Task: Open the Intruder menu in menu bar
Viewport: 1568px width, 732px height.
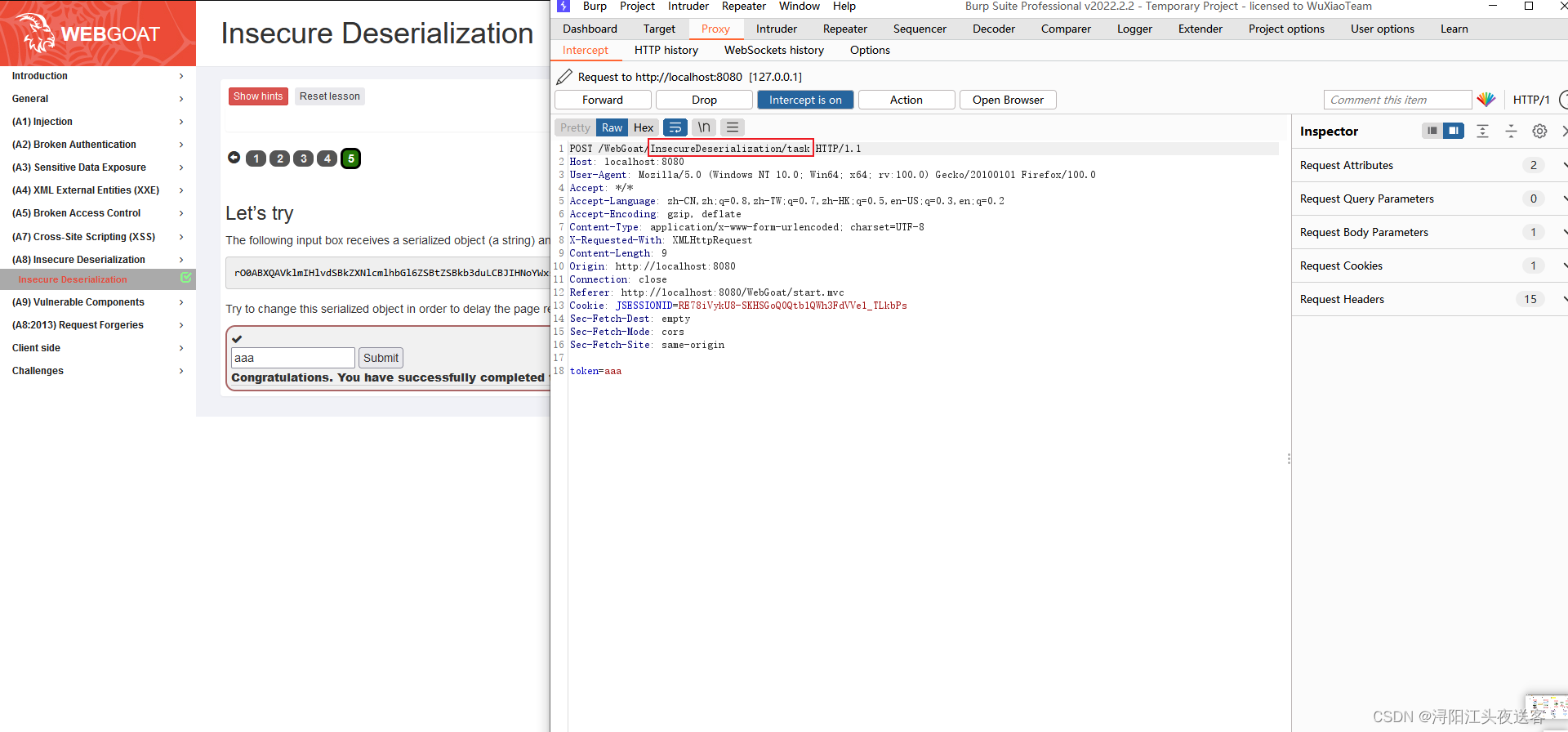Action: pos(688,7)
